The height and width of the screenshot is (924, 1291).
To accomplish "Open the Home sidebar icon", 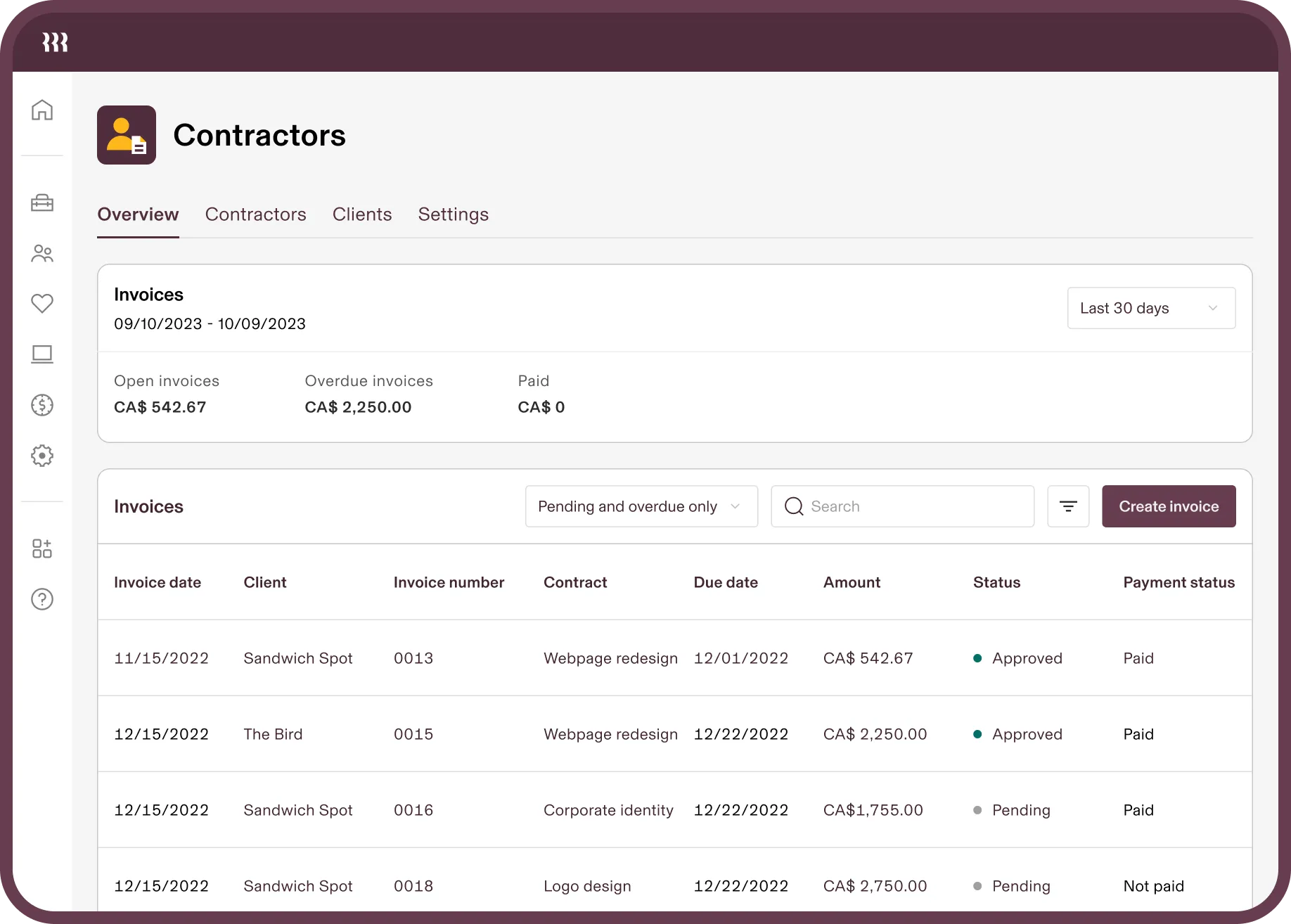I will (42, 110).
